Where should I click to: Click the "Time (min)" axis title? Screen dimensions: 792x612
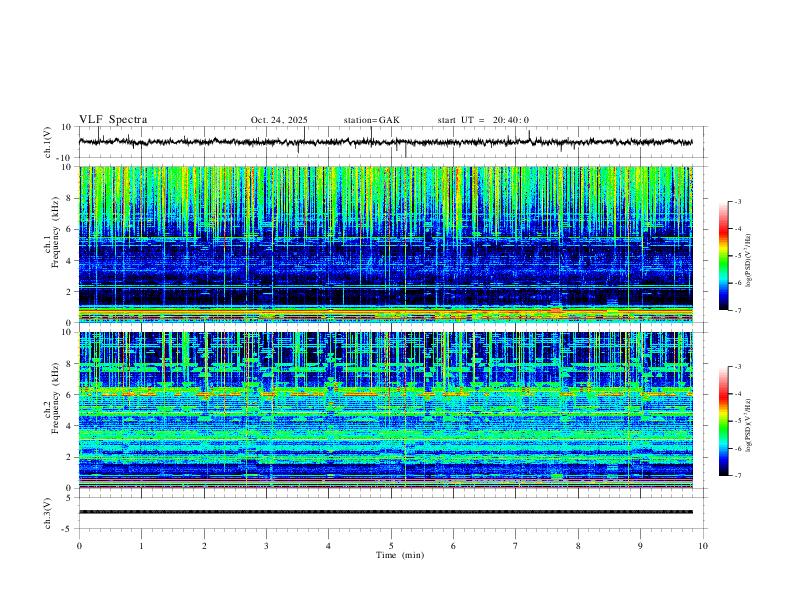click(400, 555)
